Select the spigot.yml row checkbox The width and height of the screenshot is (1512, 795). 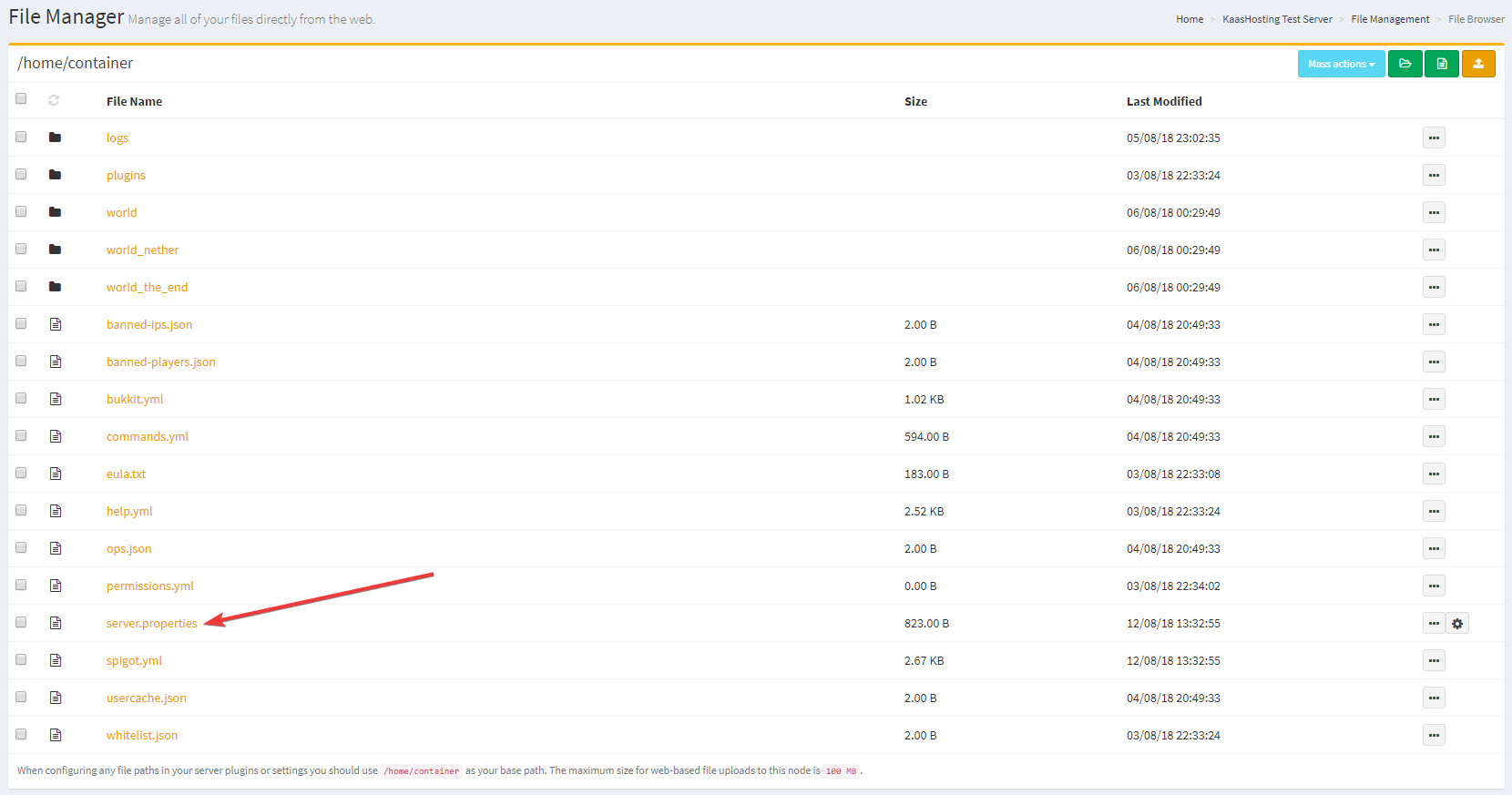21,659
